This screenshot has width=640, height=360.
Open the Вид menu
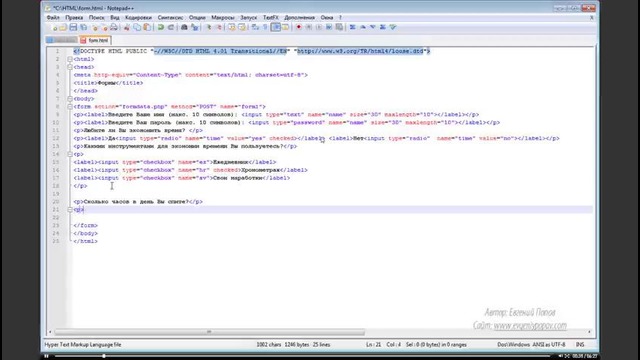[115, 18]
